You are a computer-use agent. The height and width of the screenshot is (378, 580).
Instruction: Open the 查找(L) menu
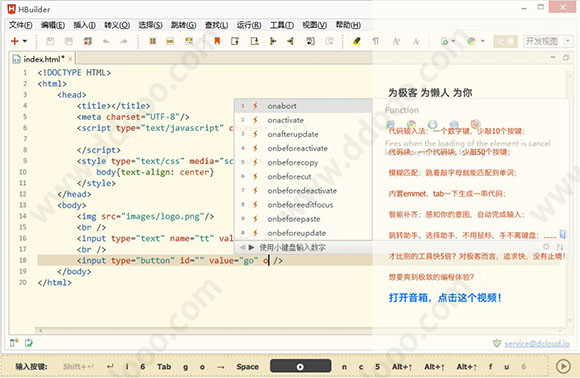[x=216, y=25]
